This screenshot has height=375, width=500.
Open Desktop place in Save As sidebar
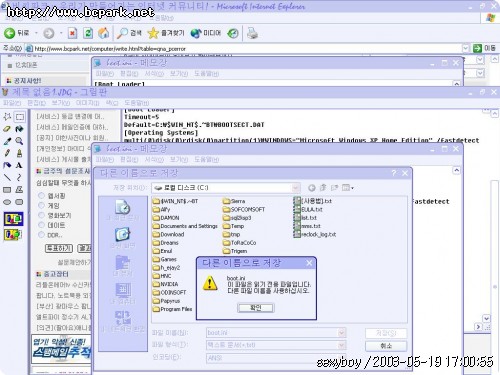(x=123, y=238)
